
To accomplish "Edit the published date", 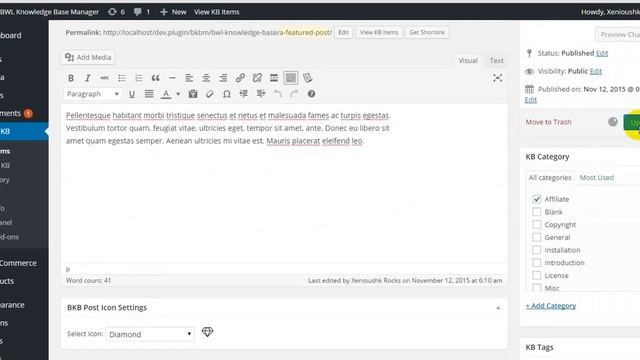I will click(x=531, y=100).
